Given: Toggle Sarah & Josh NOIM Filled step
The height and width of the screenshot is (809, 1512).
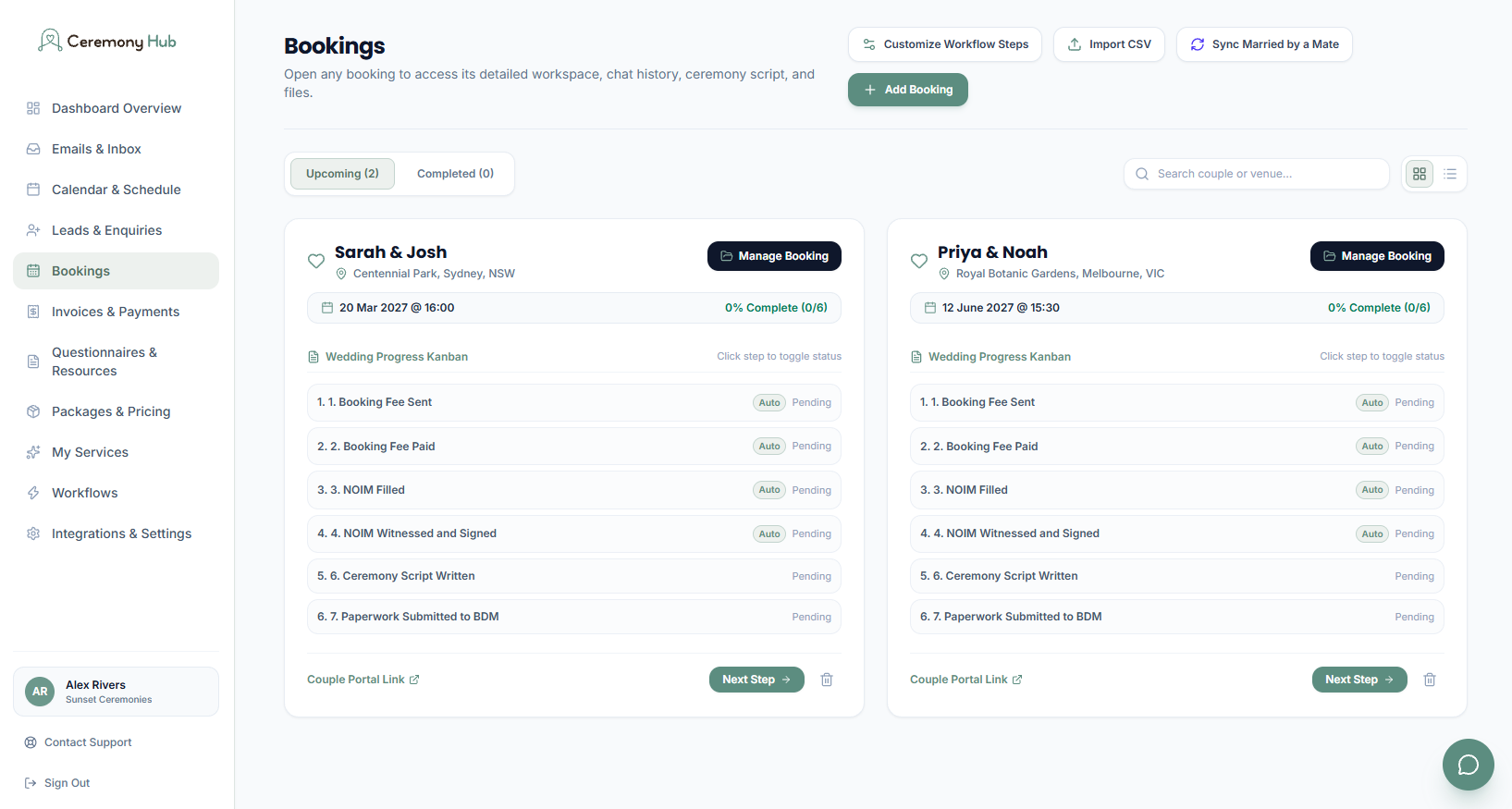Looking at the screenshot, I should [574, 490].
